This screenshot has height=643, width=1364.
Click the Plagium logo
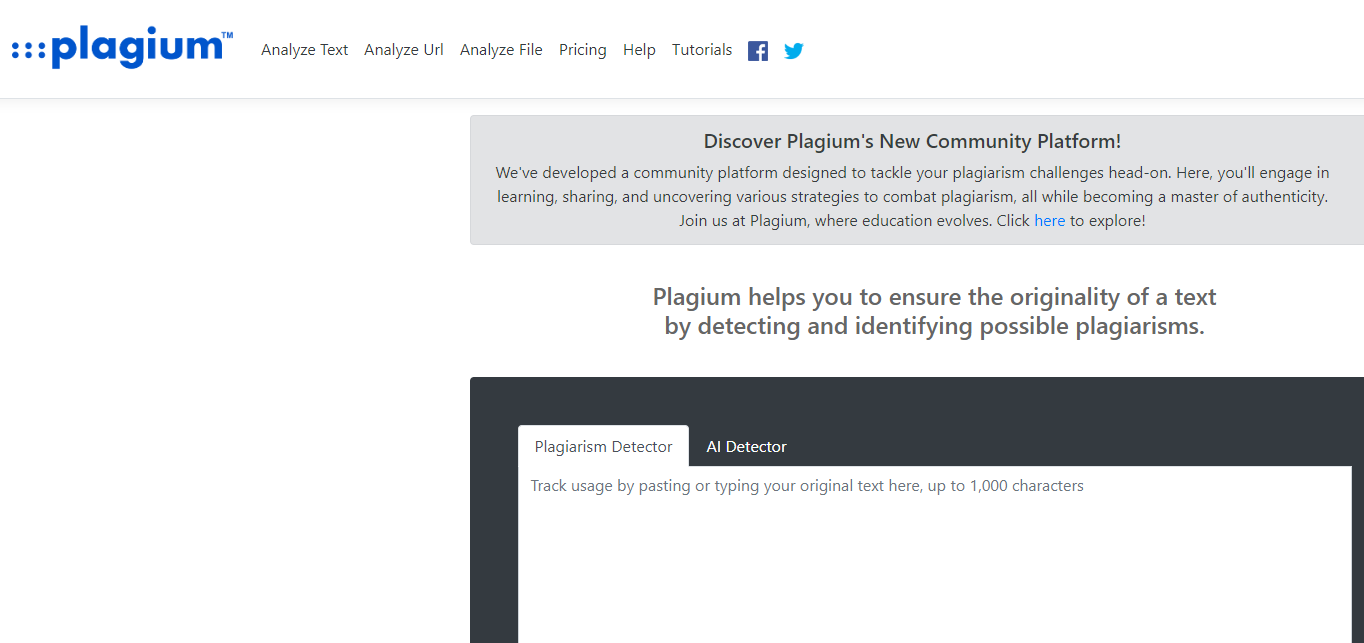tap(120, 48)
